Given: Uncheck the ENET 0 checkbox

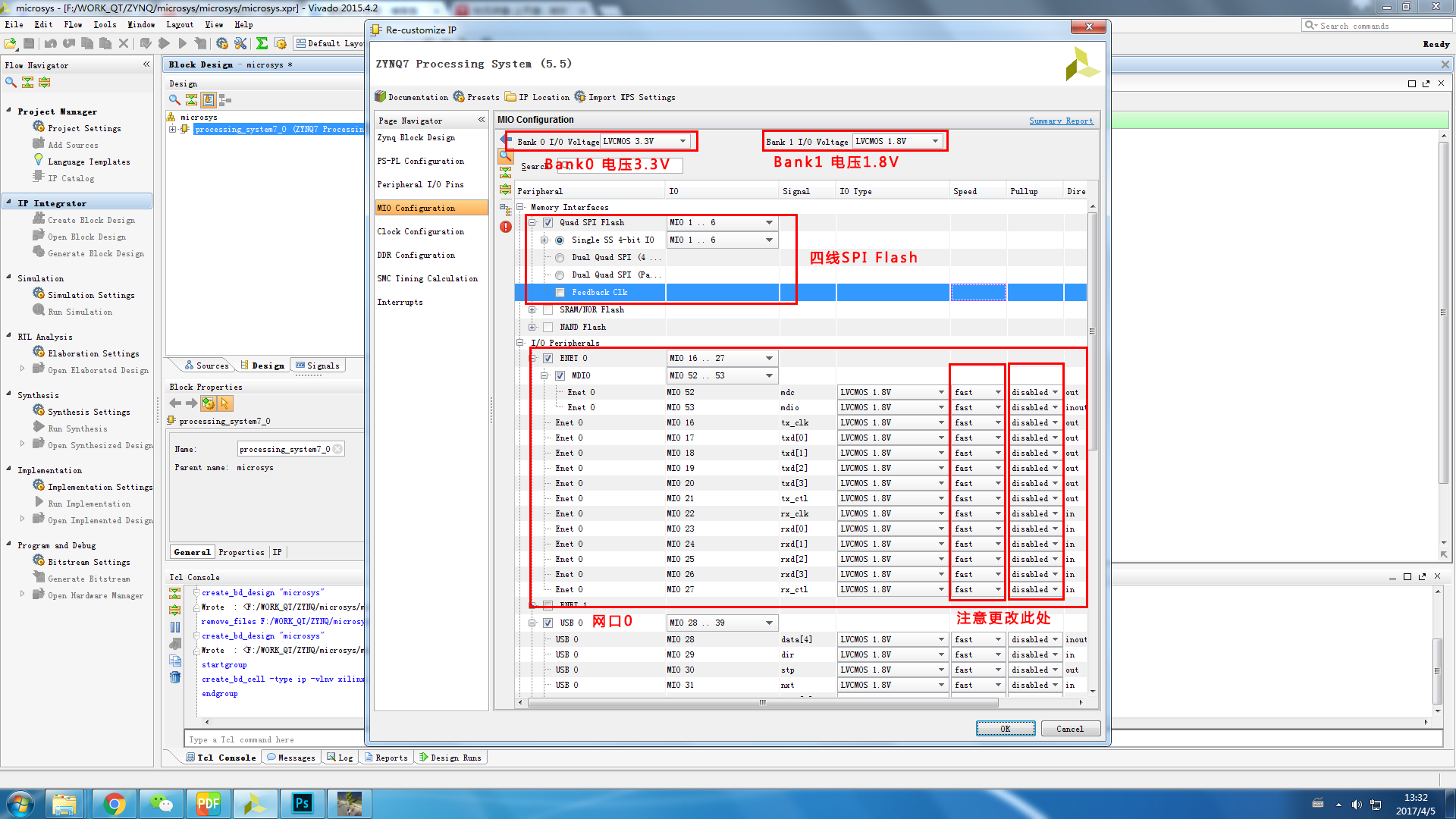Looking at the screenshot, I should (548, 359).
